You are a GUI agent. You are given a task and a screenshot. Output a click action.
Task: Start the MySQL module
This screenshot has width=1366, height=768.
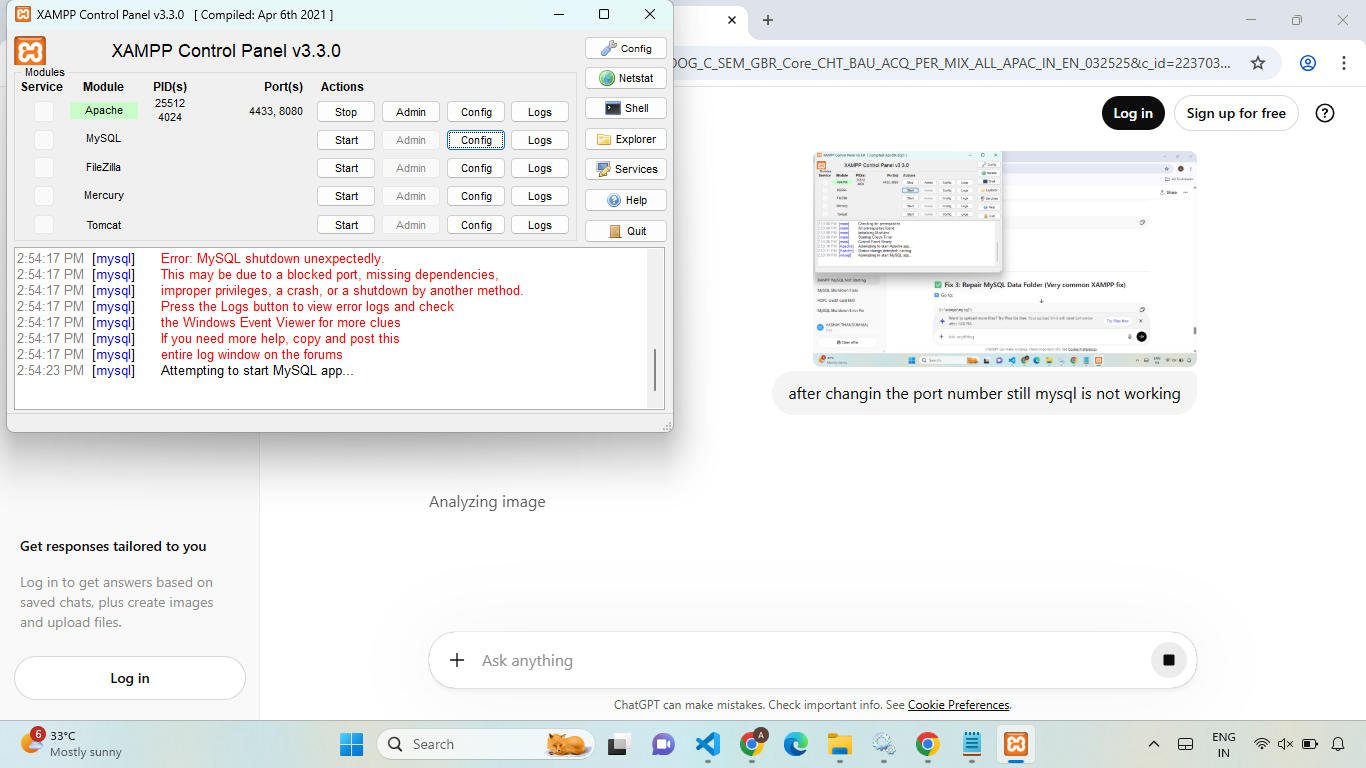pyautogui.click(x=346, y=140)
